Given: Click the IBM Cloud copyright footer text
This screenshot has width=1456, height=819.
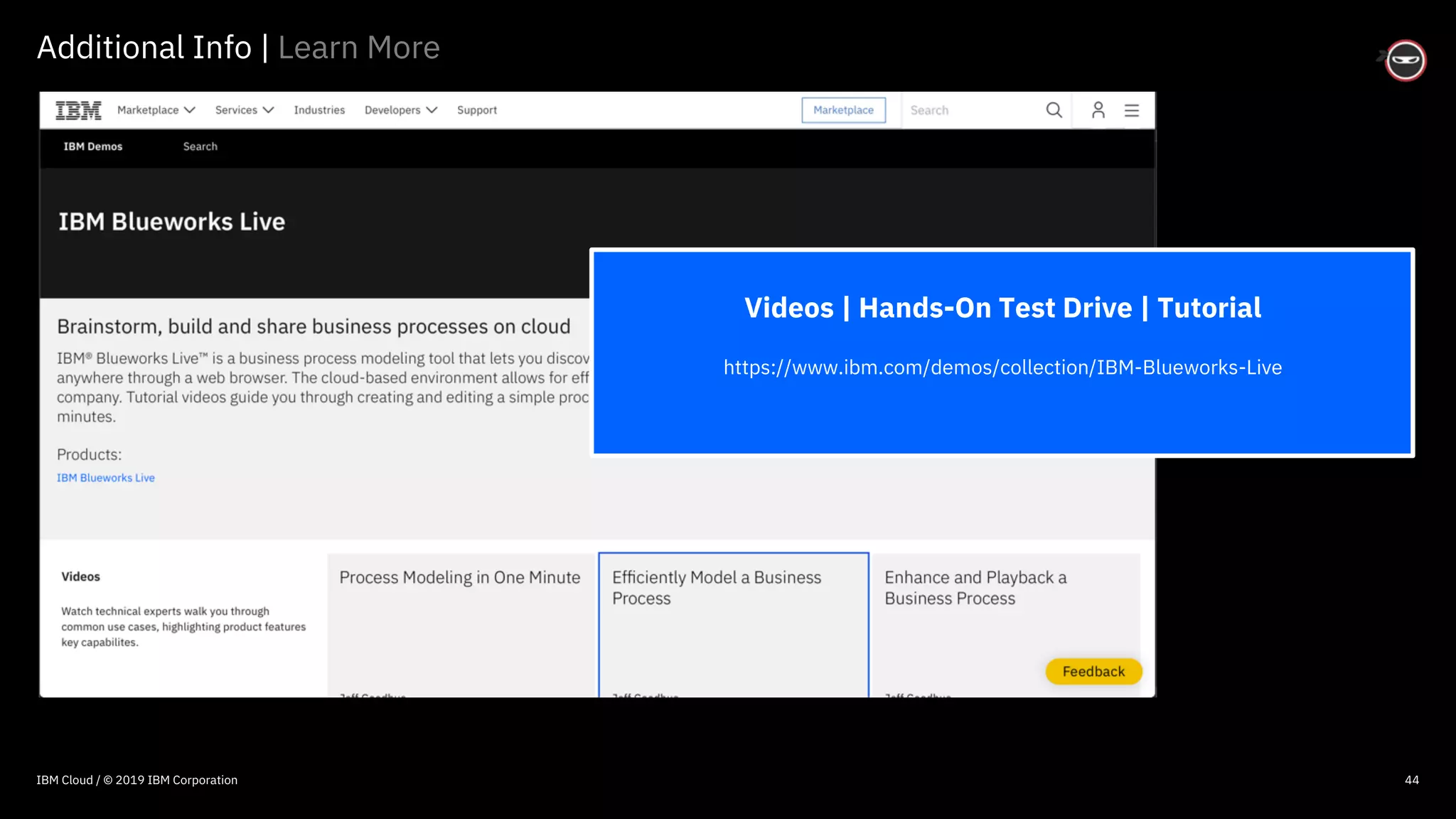Looking at the screenshot, I should click(x=137, y=780).
